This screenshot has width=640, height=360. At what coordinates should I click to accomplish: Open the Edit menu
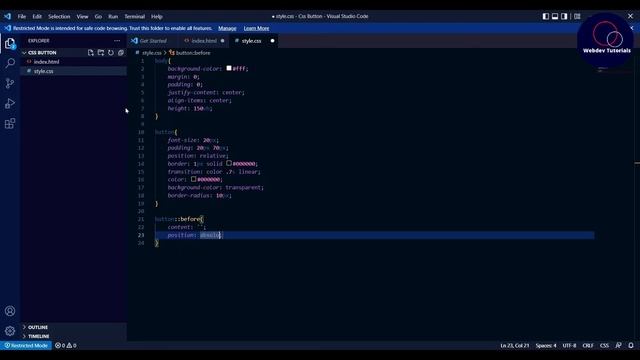pyautogui.click(x=37, y=16)
